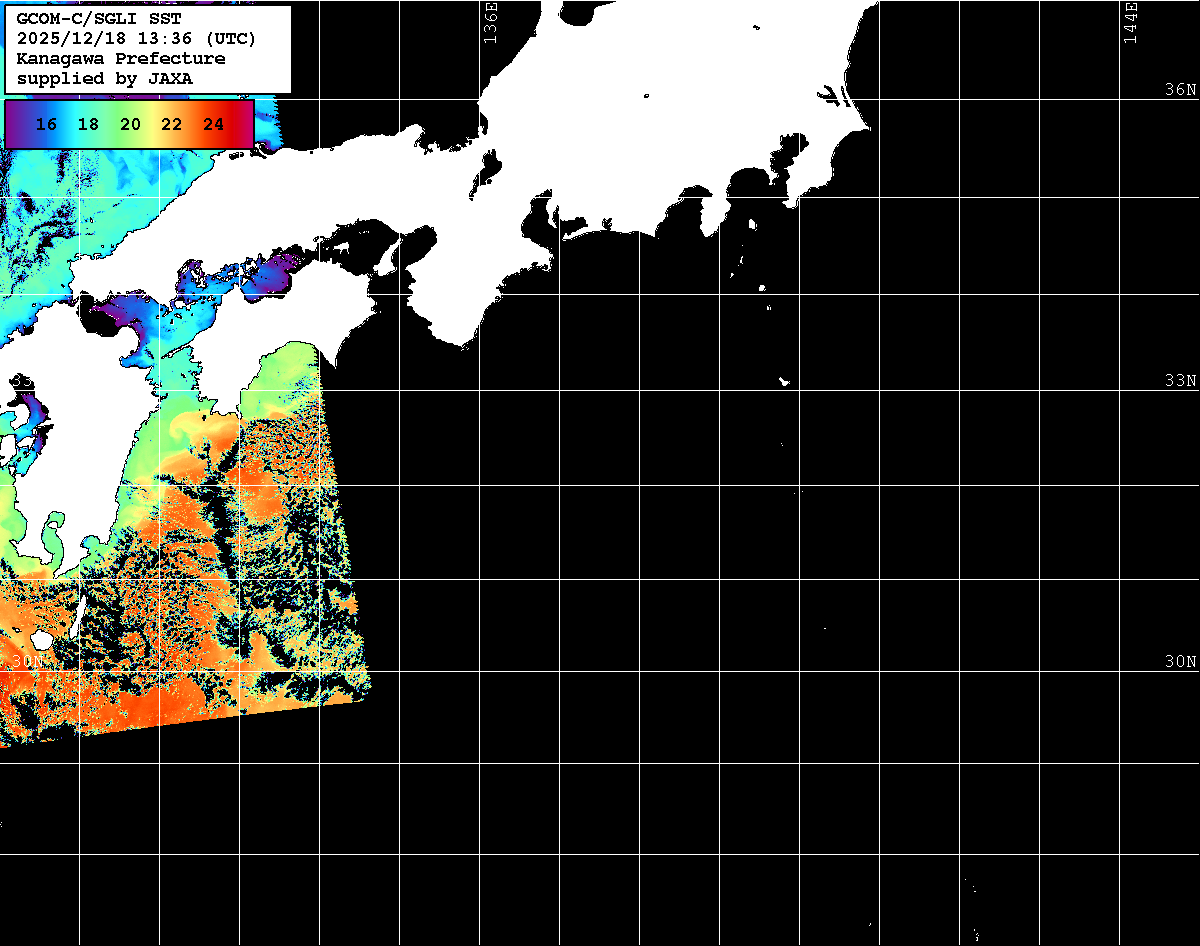This screenshot has height=946, width=1200.
Task: Click the 144E longitude label
Action: [x=1130, y=22]
